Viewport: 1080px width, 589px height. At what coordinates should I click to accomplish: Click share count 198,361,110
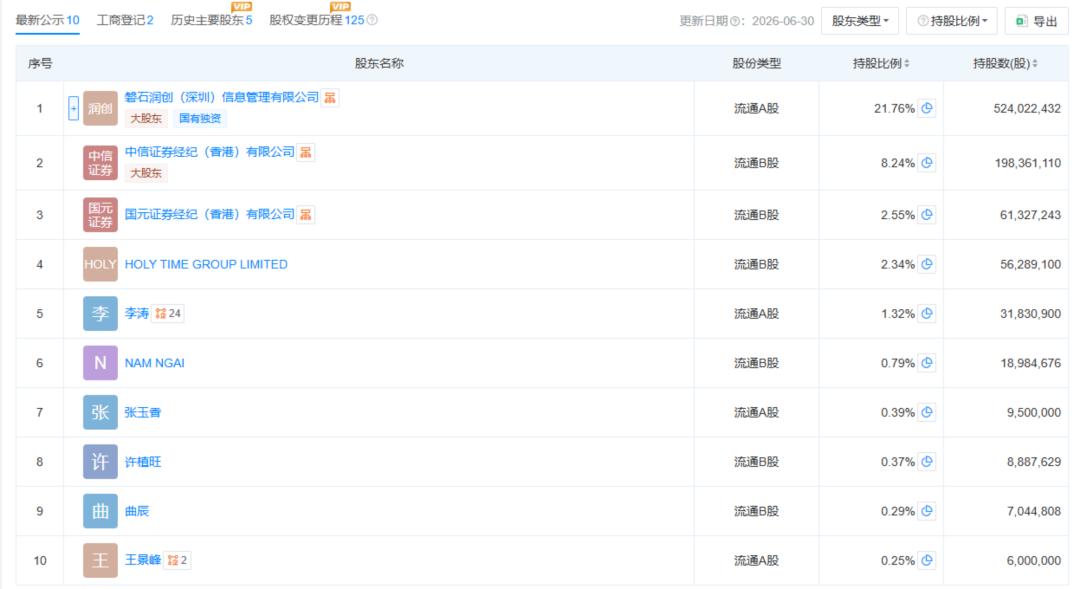click(1028, 163)
